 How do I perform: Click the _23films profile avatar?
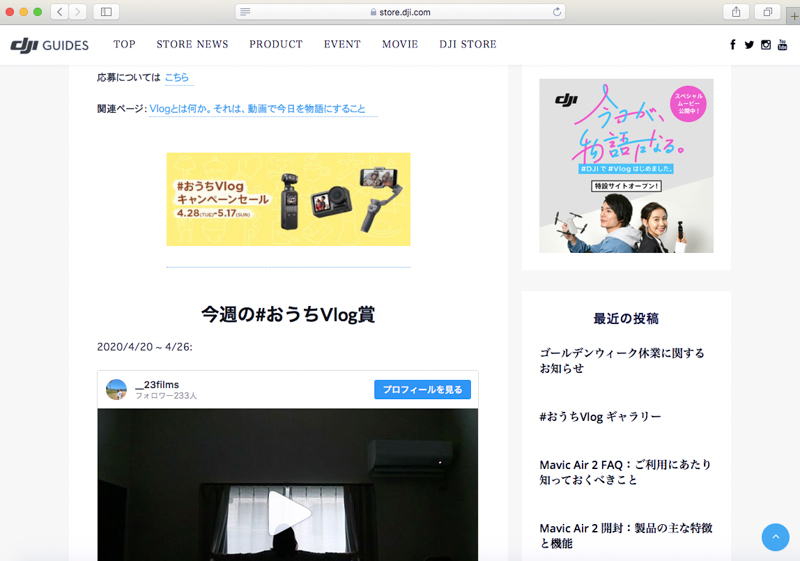pos(116,390)
